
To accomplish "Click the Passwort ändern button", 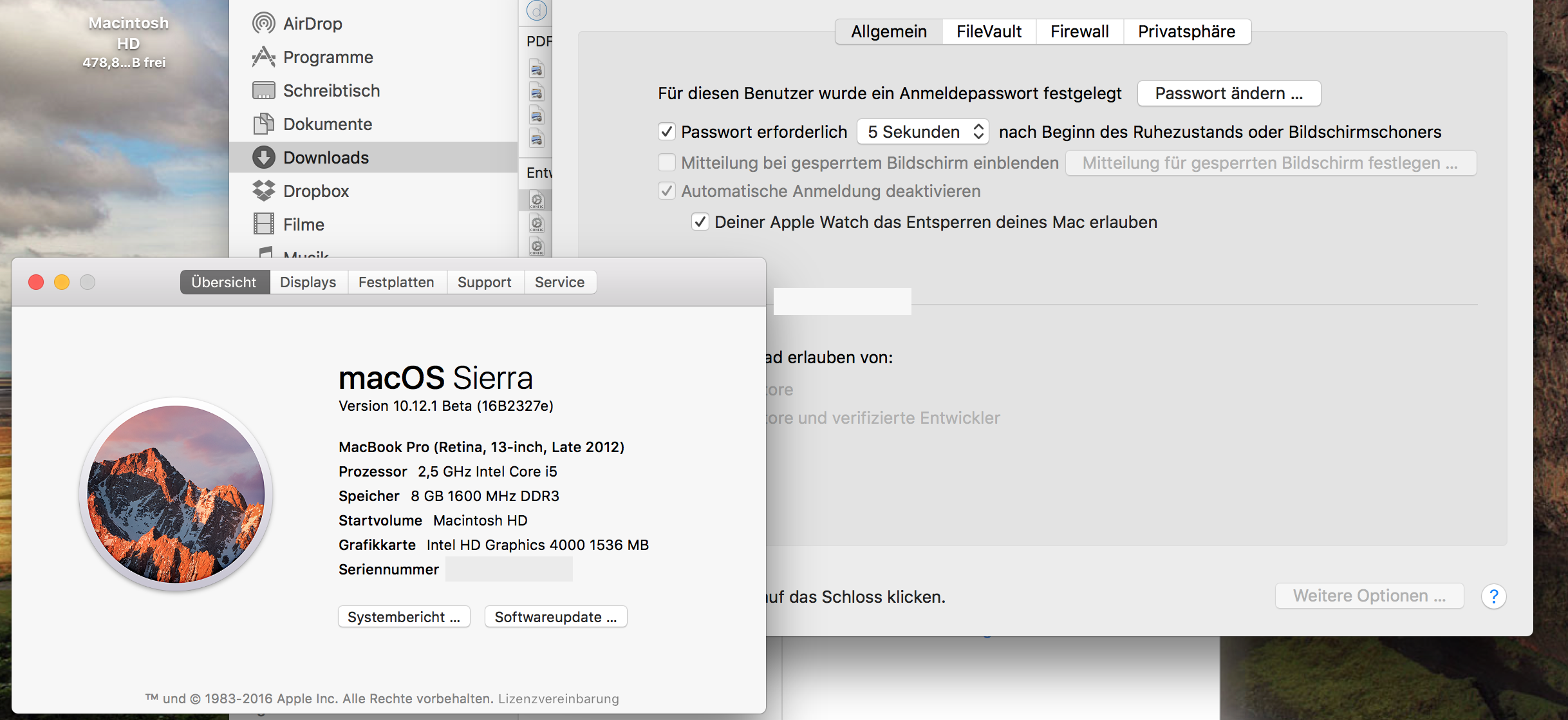I will [1228, 93].
